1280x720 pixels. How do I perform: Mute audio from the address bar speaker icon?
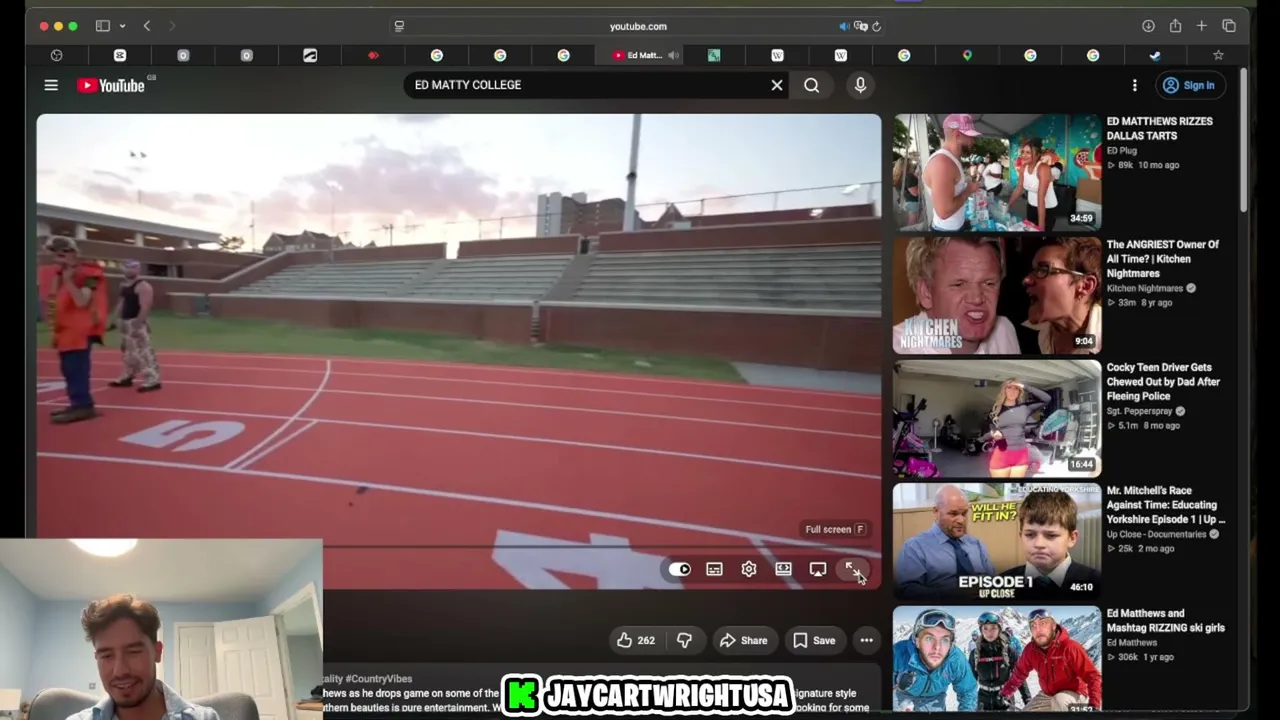coord(844,26)
